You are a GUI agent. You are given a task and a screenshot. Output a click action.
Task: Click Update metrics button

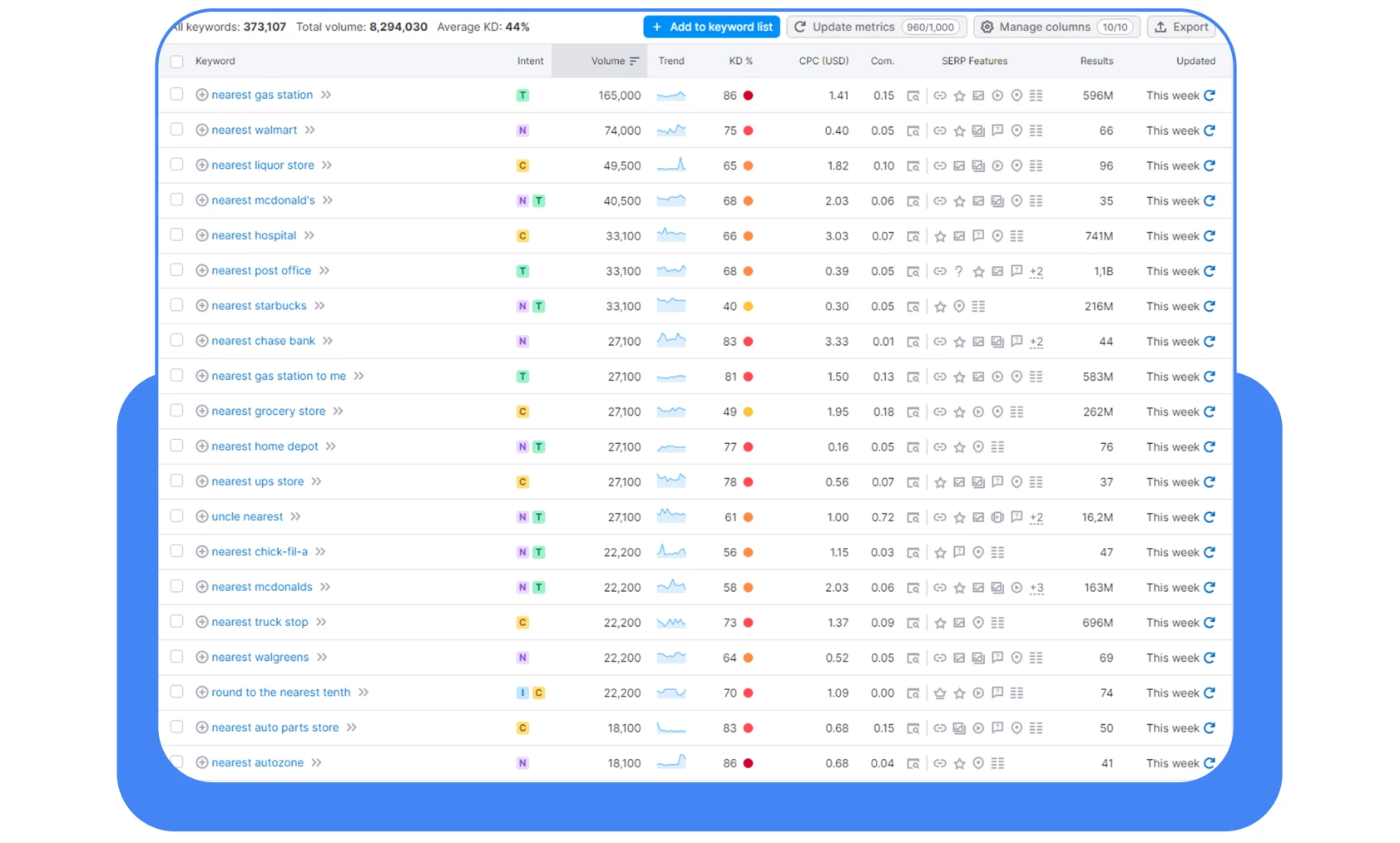click(877, 27)
